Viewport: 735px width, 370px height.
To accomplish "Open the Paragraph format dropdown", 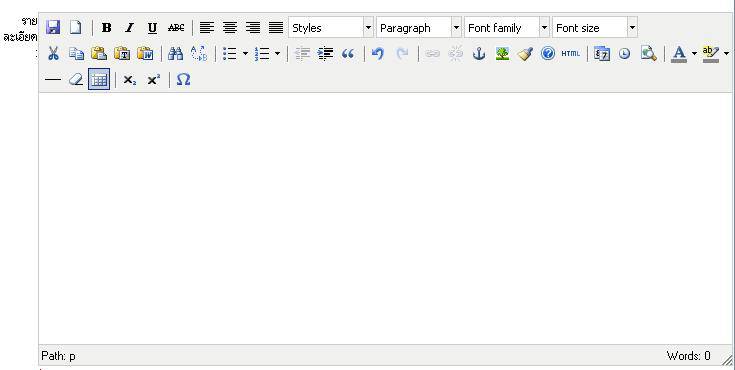I will 419,28.
